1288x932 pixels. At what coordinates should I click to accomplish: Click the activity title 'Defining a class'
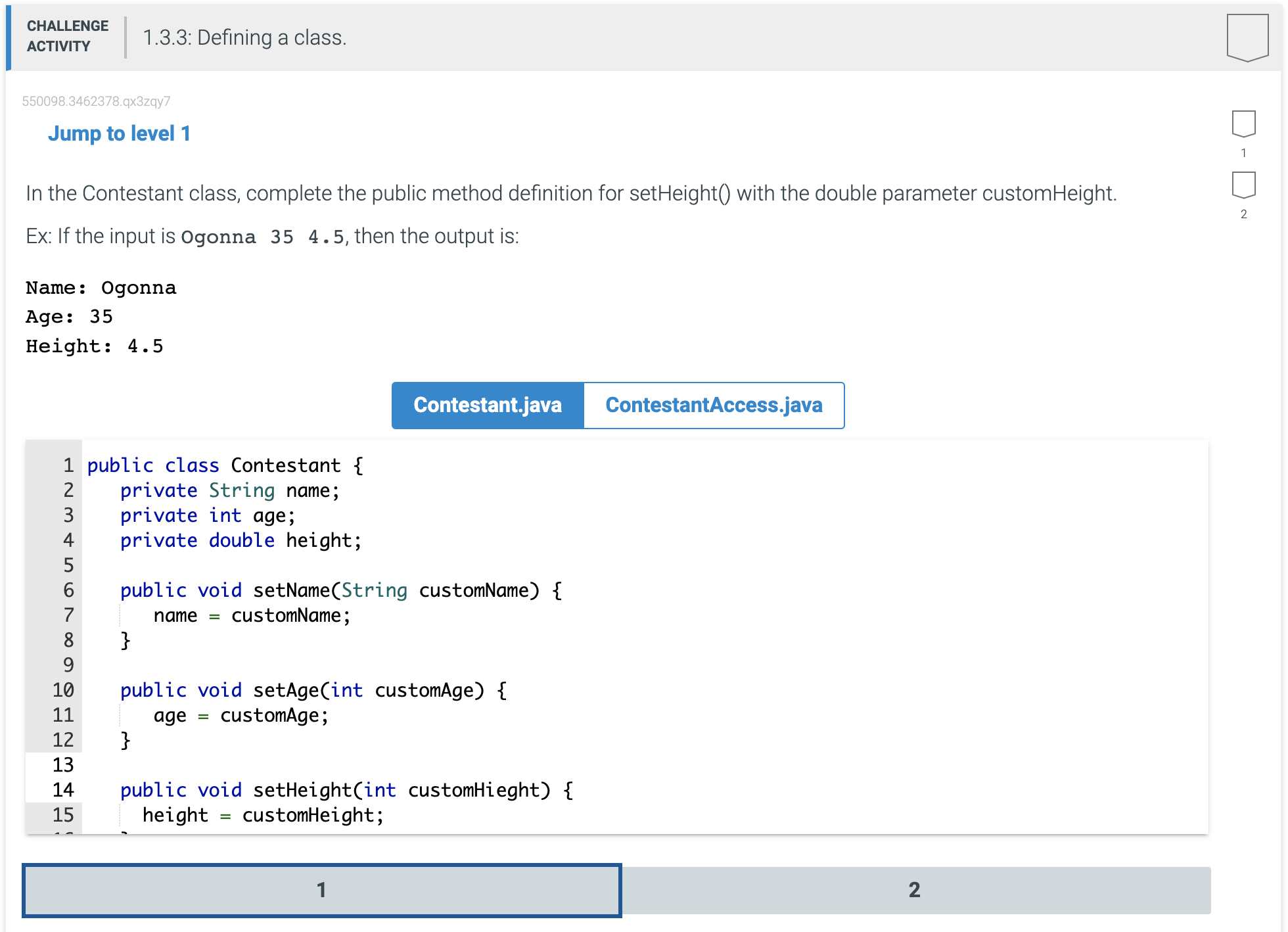(244, 37)
